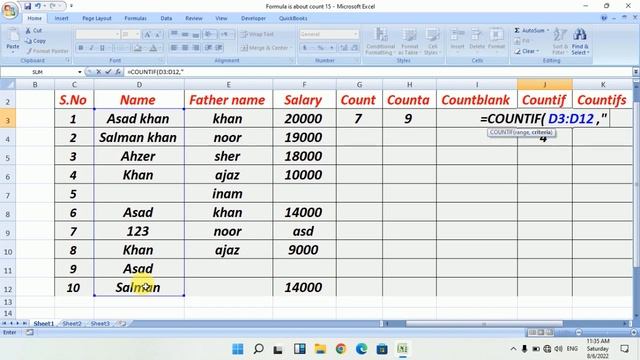
Task: Select column J header
Action: point(544,85)
